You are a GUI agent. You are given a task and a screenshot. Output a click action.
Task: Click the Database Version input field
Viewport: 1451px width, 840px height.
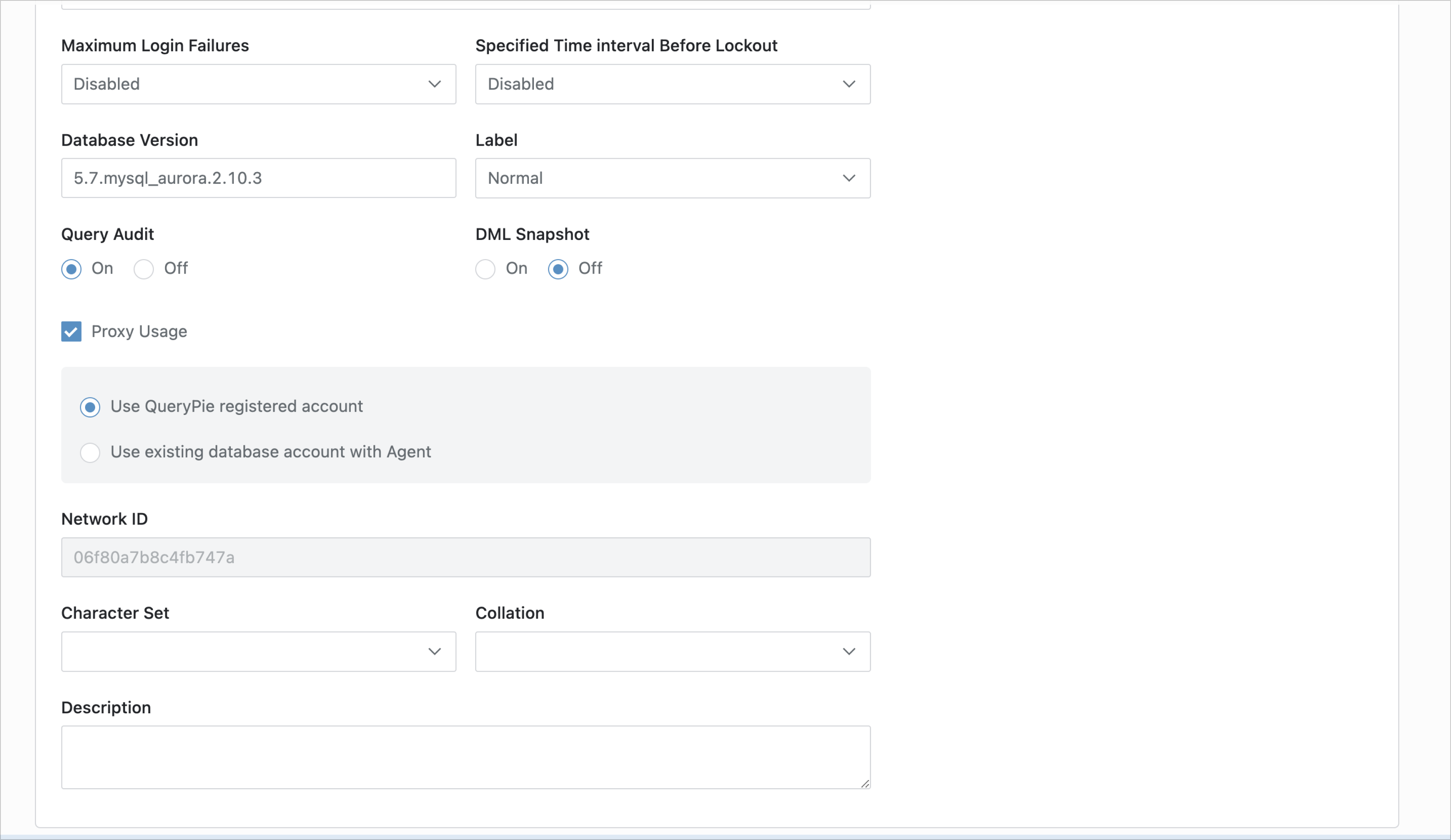[x=259, y=178]
